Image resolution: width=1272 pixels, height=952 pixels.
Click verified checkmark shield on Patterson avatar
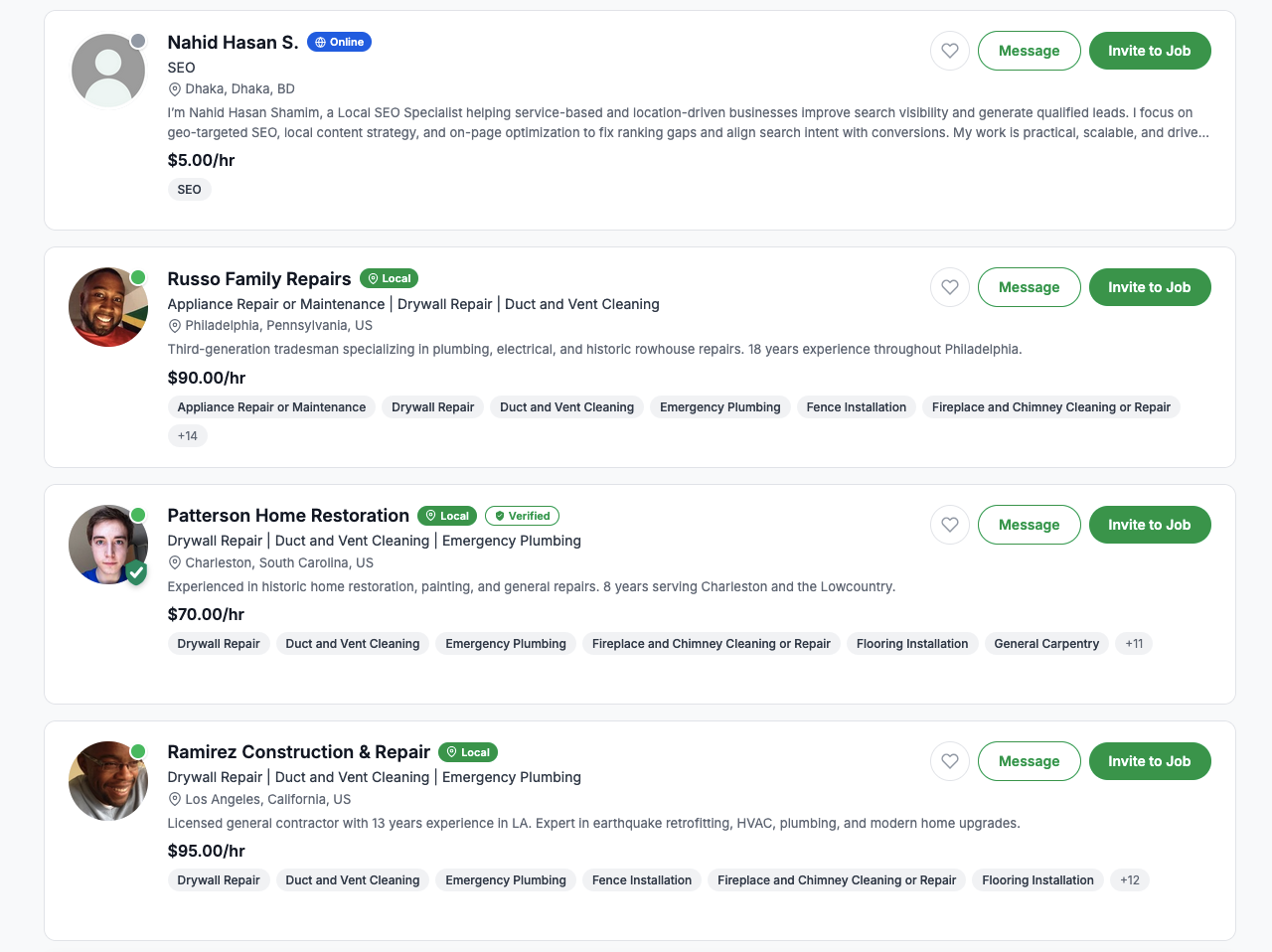(136, 572)
